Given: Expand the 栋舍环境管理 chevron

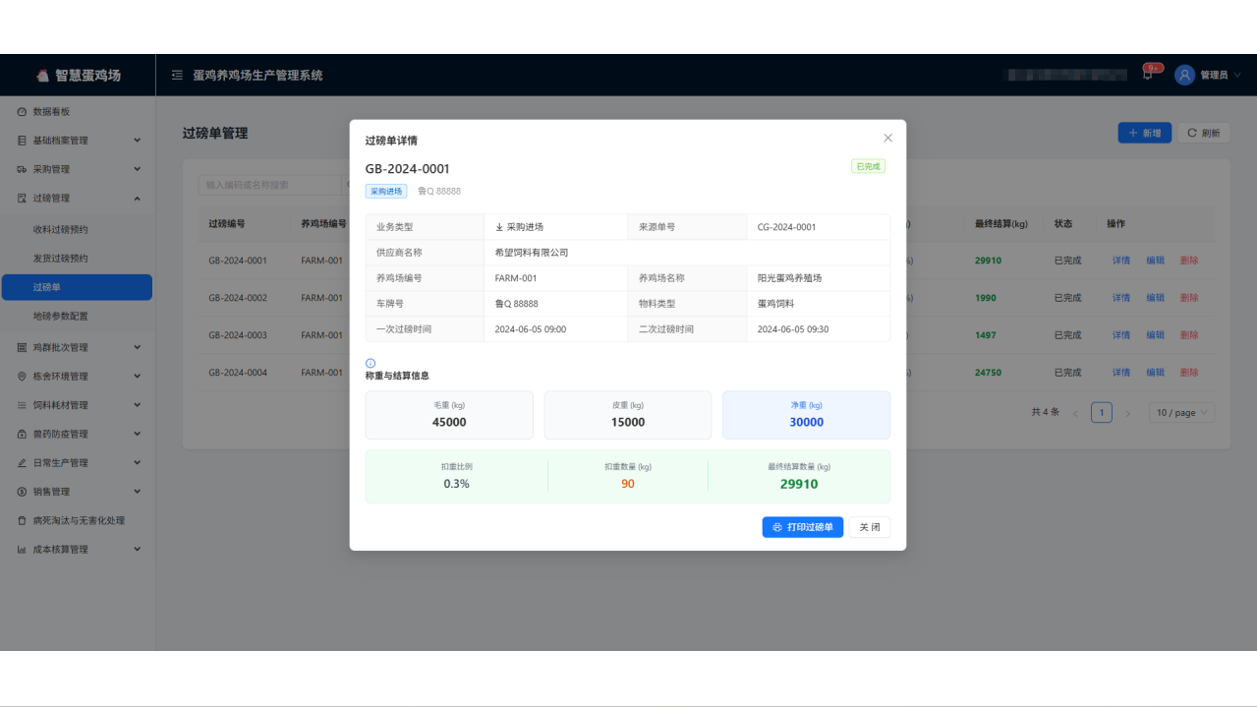Looking at the screenshot, I should 137,377.
